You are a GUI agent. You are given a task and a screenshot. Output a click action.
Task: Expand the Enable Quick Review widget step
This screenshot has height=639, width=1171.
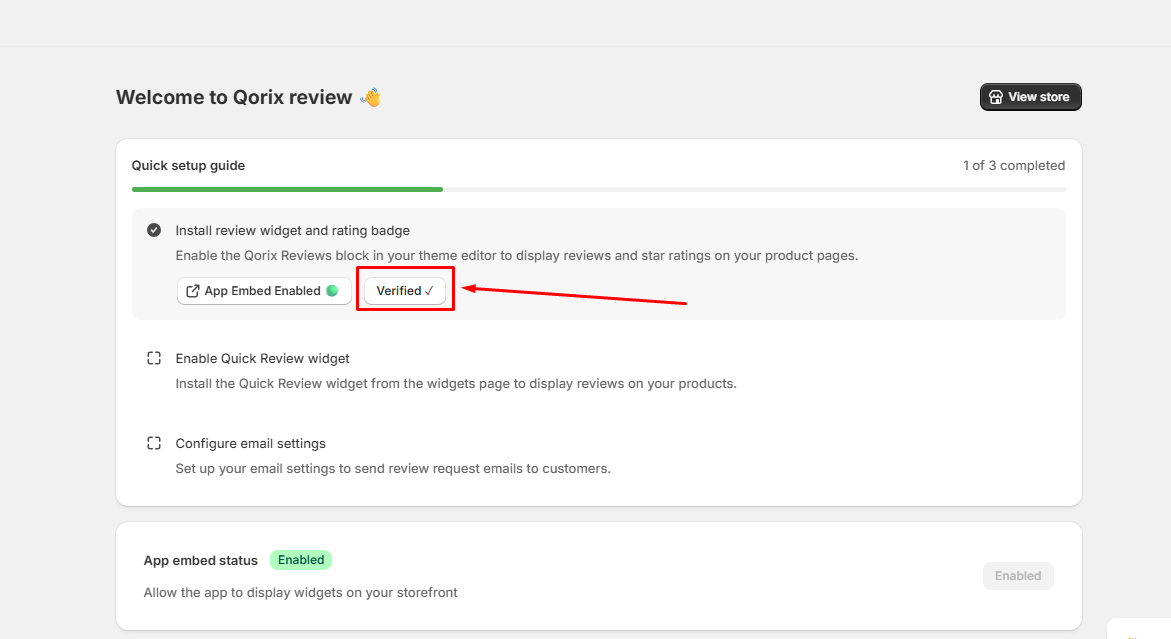pyautogui.click(x=262, y=358)
